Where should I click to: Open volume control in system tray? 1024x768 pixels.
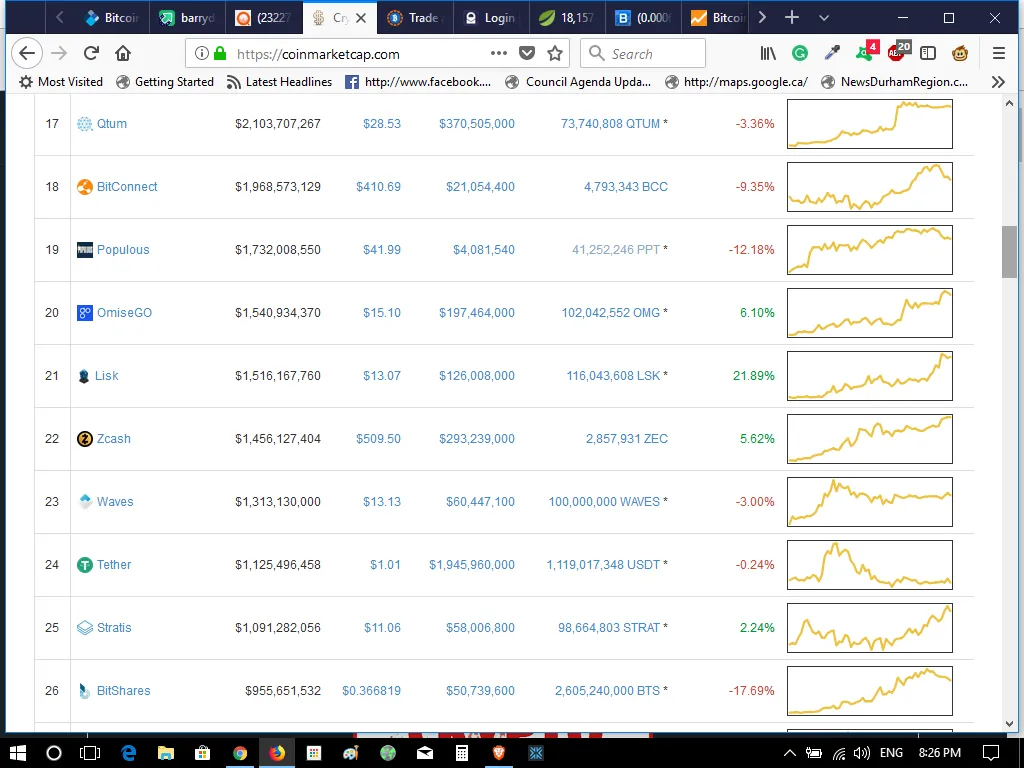(x=861, y=753)
